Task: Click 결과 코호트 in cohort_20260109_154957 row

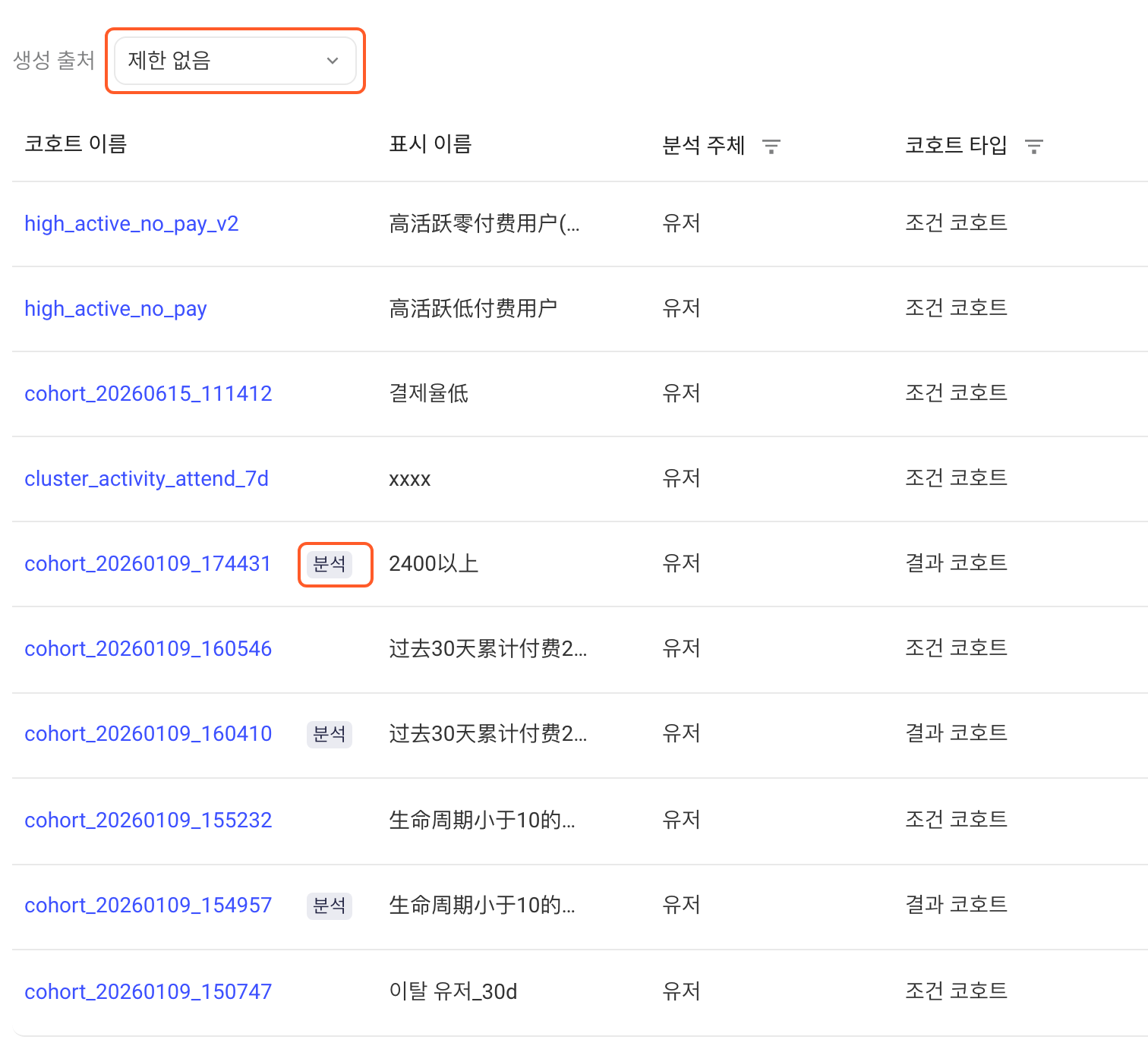Action: 956,905
